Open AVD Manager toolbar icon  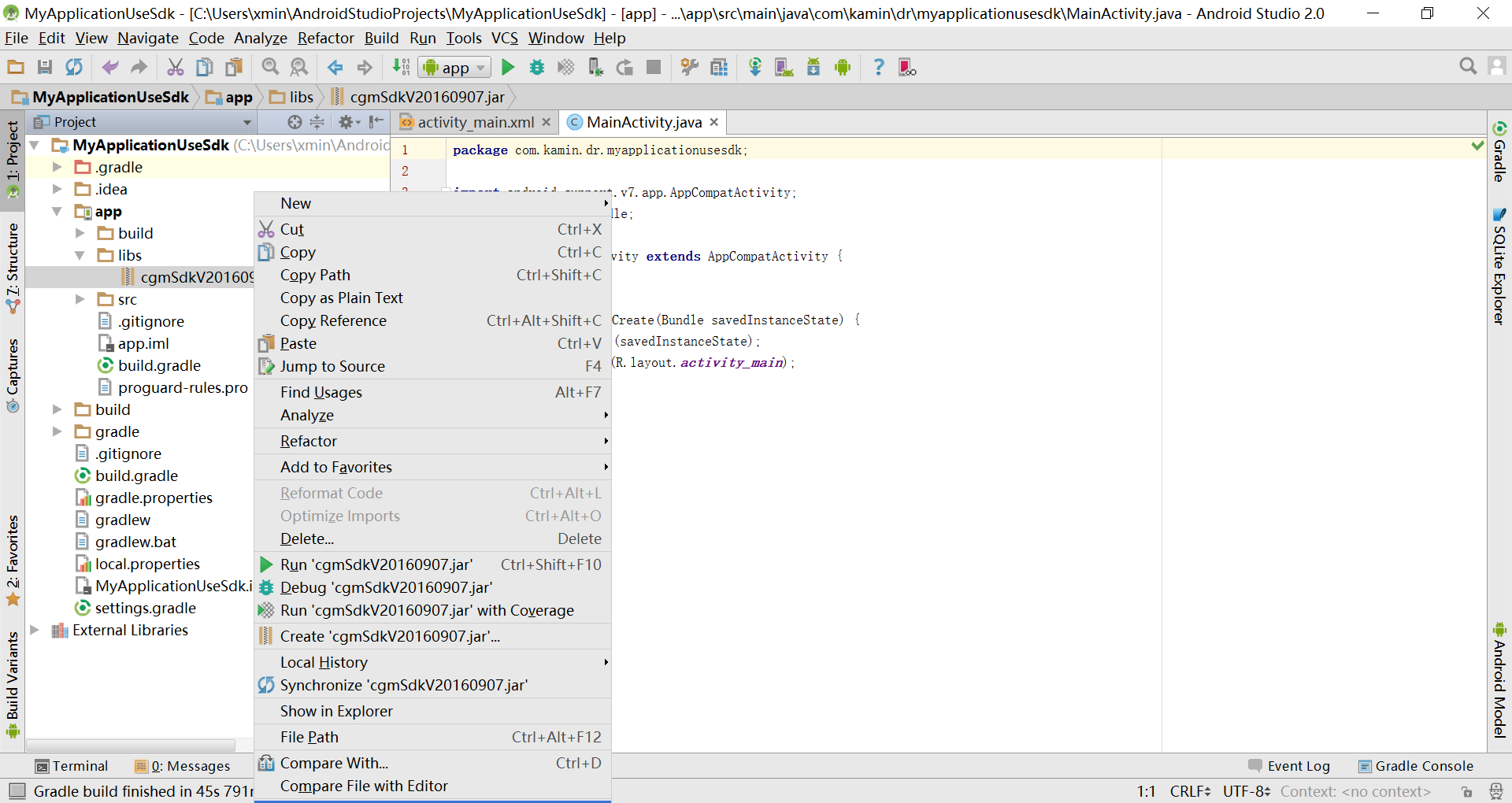(784, 68)
